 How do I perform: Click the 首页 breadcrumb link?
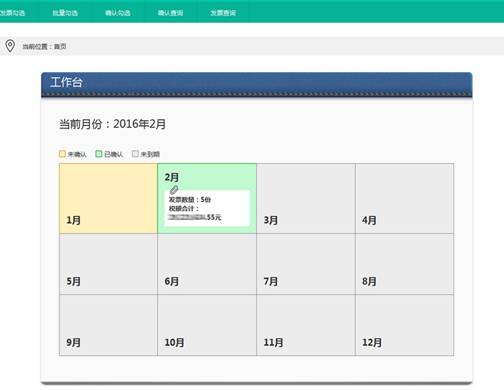coord(60,46)
